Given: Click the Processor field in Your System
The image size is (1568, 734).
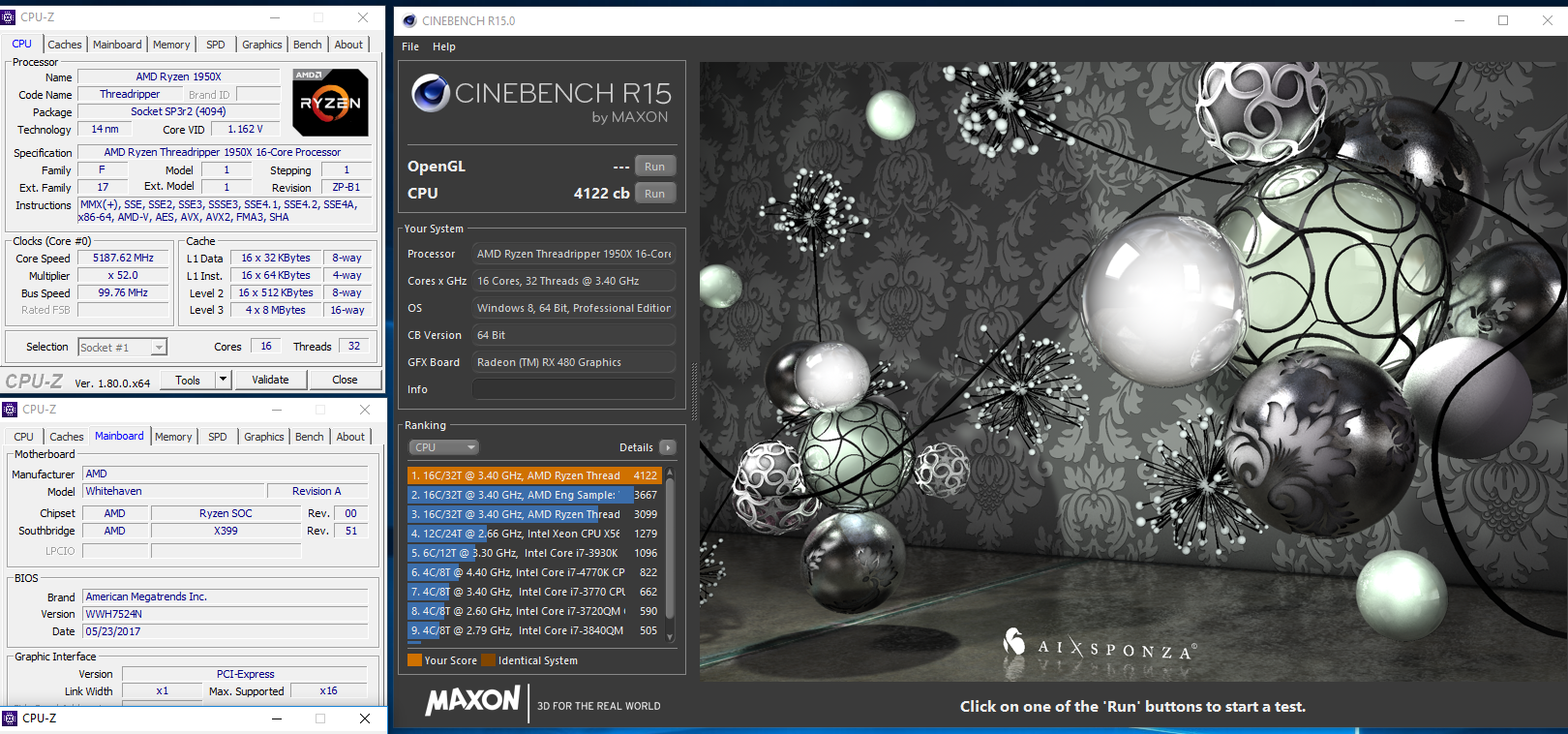Looking at the screenshot, I should pyautogui.click(x=573, y=254).
